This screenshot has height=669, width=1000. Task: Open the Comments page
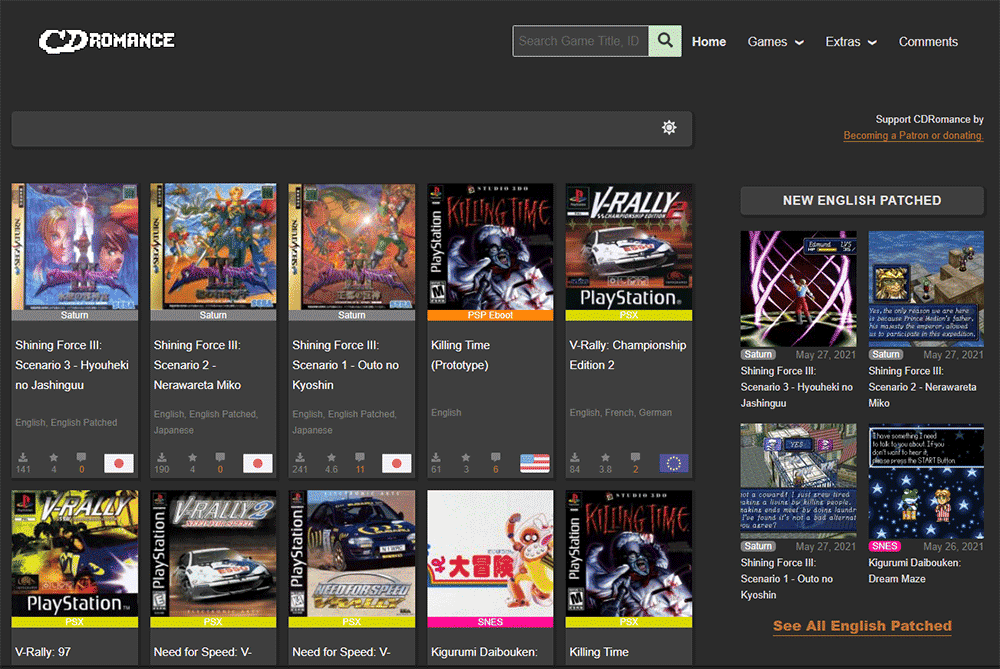[928, 41]
